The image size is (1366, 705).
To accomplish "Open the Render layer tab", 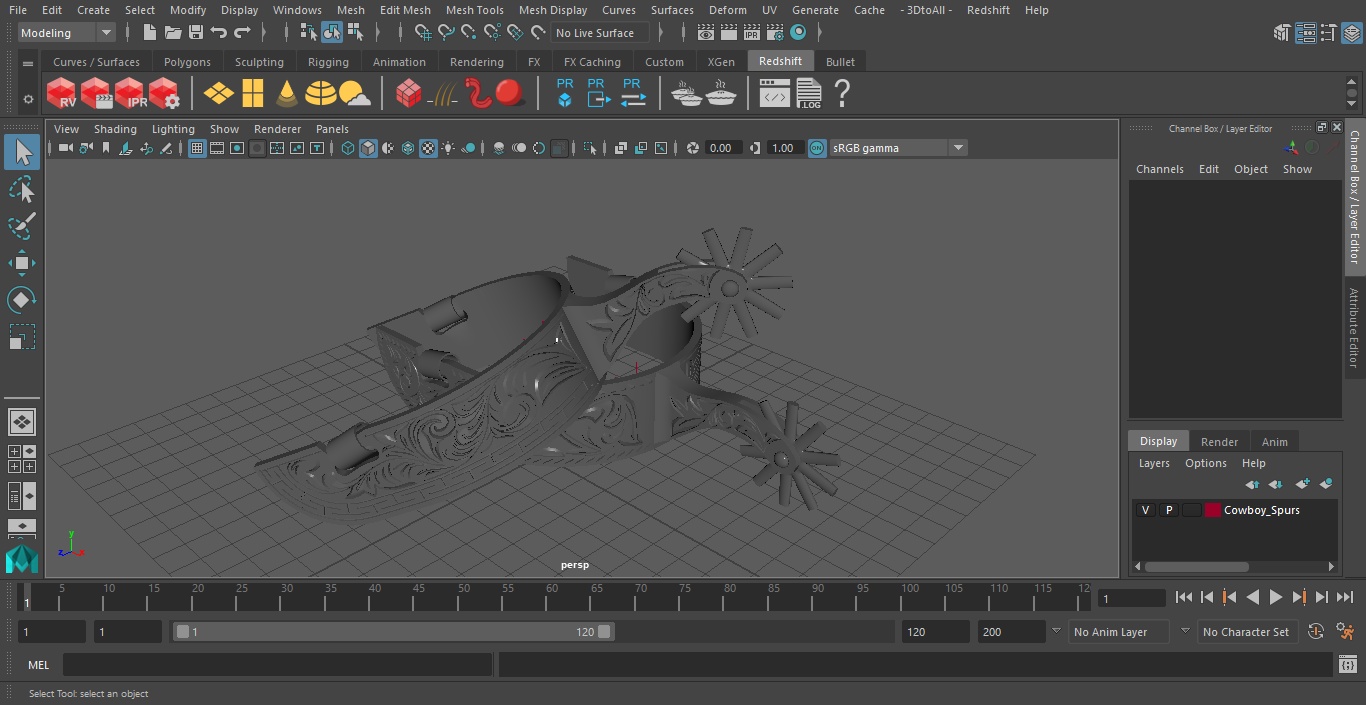I will 1219,442.
